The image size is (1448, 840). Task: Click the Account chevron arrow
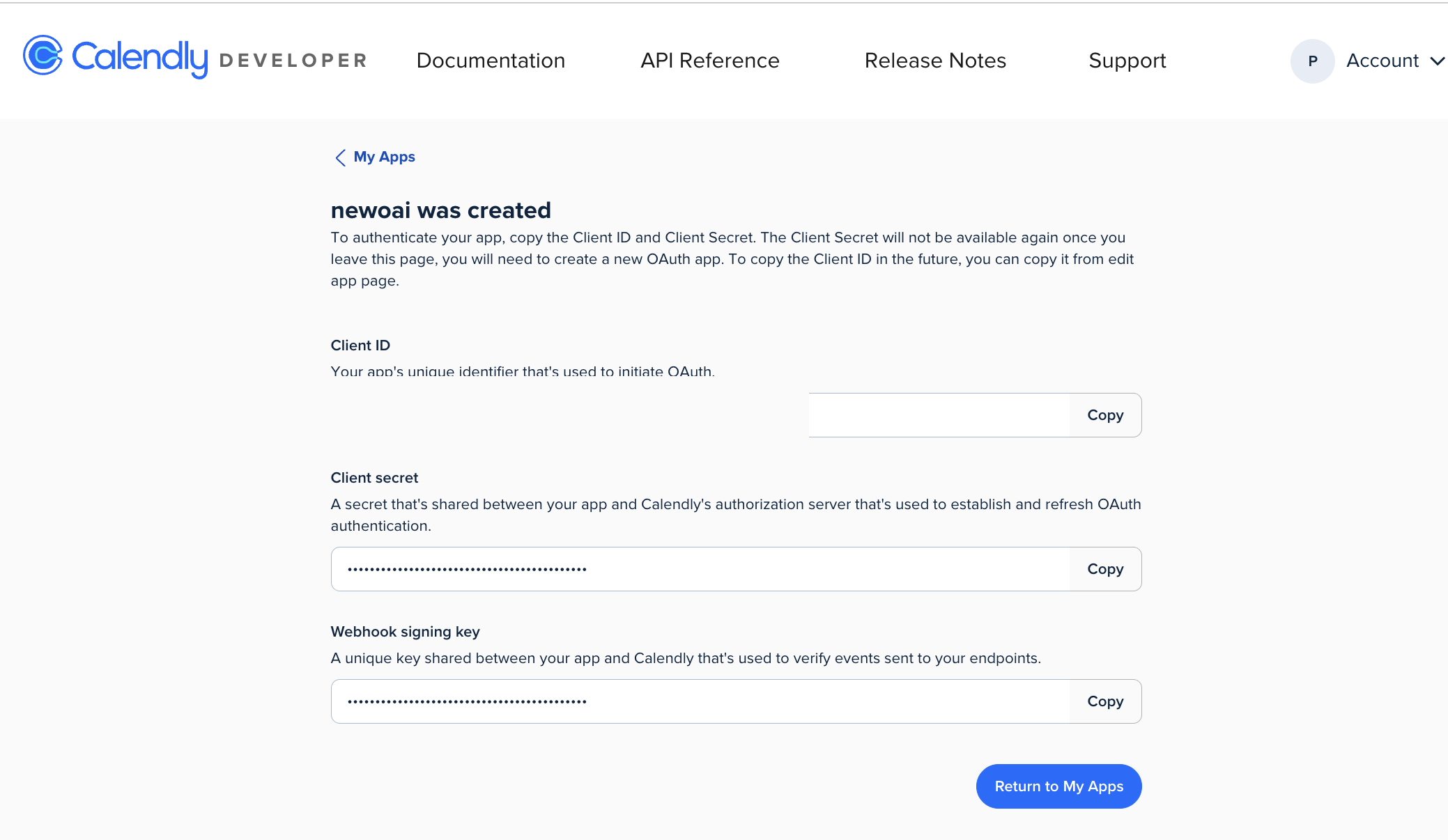pos(1437,61)
